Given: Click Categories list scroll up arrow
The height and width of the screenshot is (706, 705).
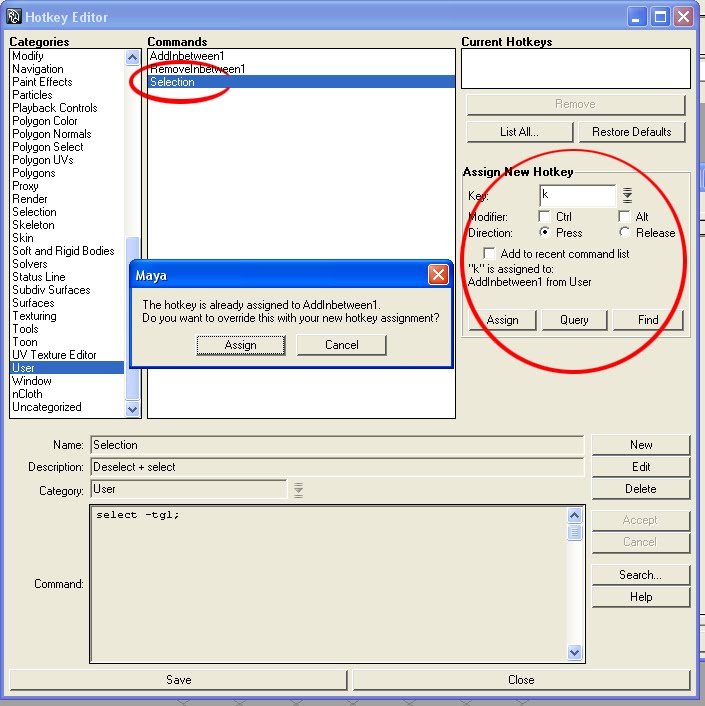Looking at the screenshot, I should 132,57.
